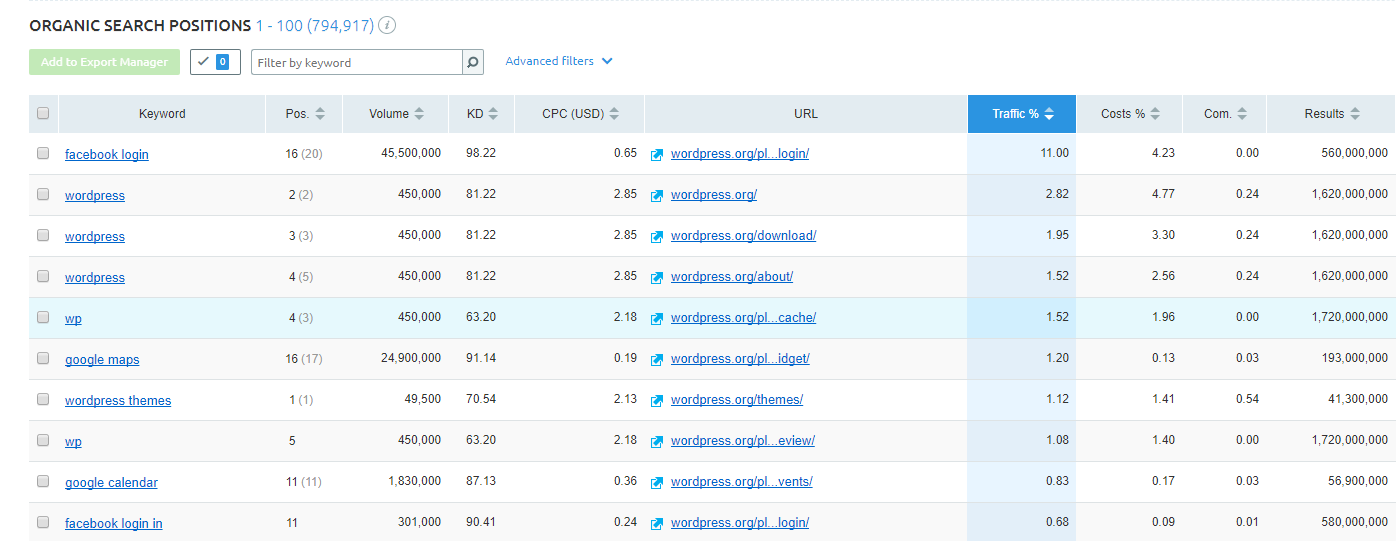Click Add to Export Manager button

click(x=104, y=62)
